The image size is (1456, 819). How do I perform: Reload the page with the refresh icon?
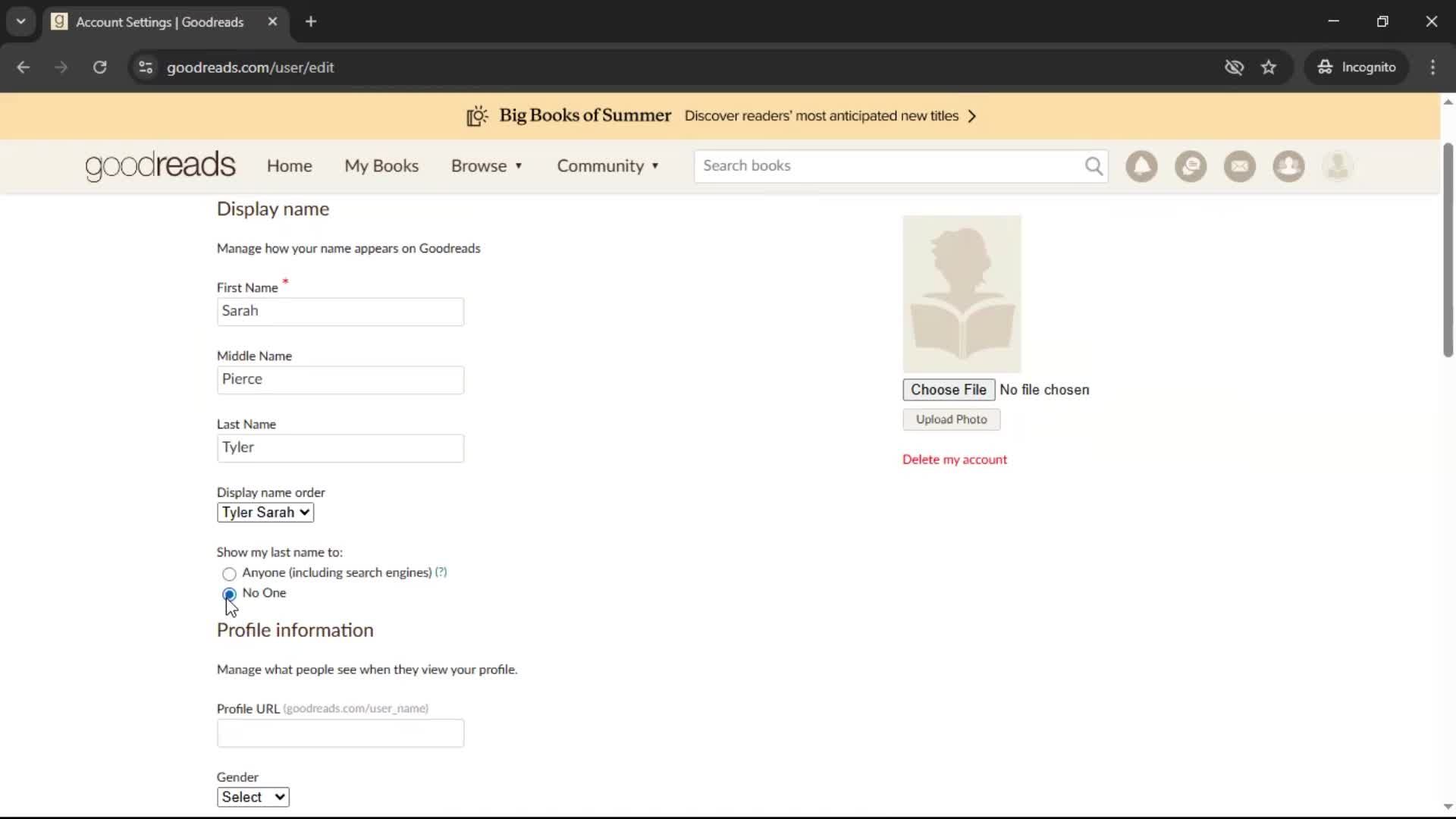point(99,67)
